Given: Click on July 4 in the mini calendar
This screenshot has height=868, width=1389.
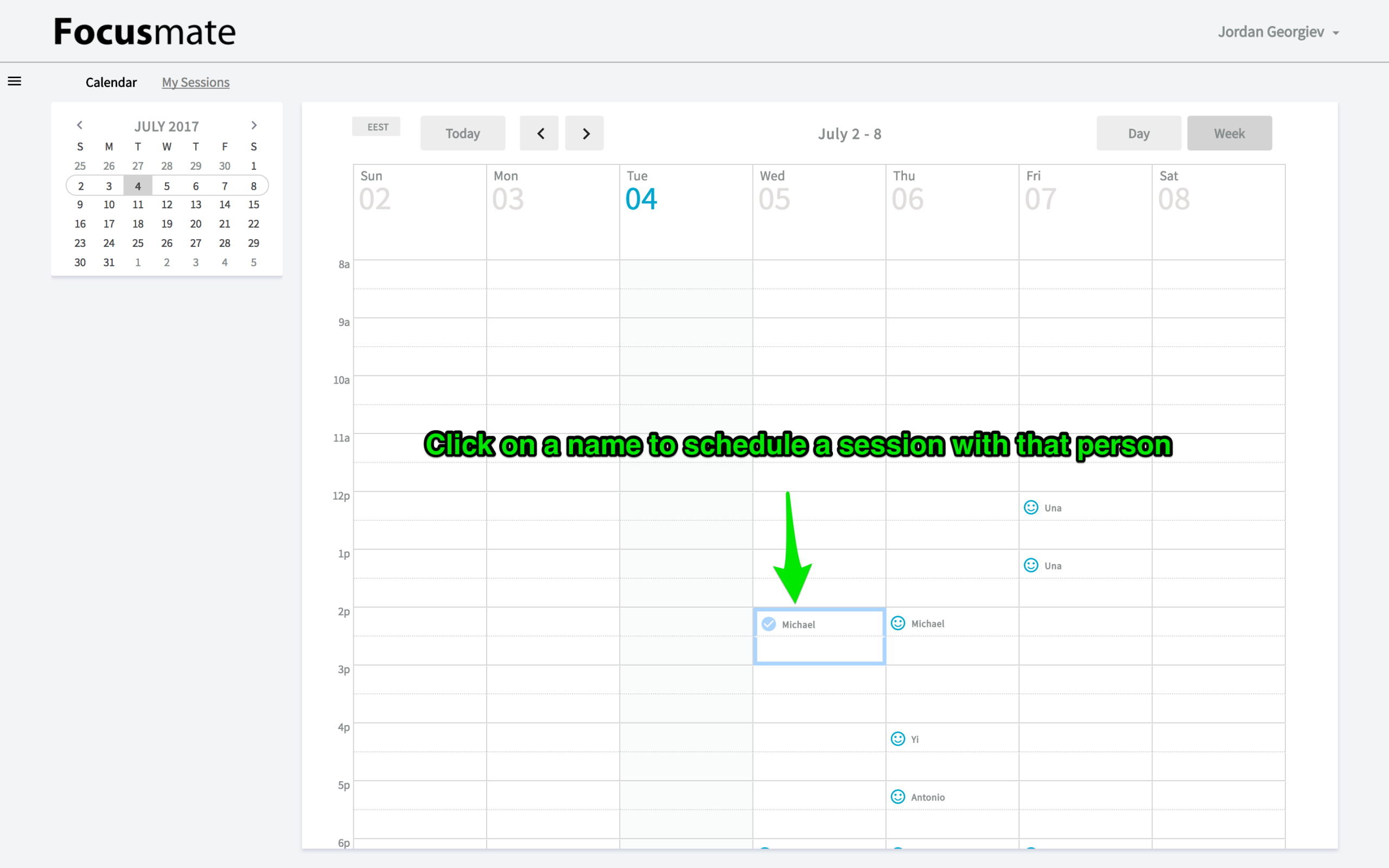Looking at the screenshot, I should coord(137,186).
